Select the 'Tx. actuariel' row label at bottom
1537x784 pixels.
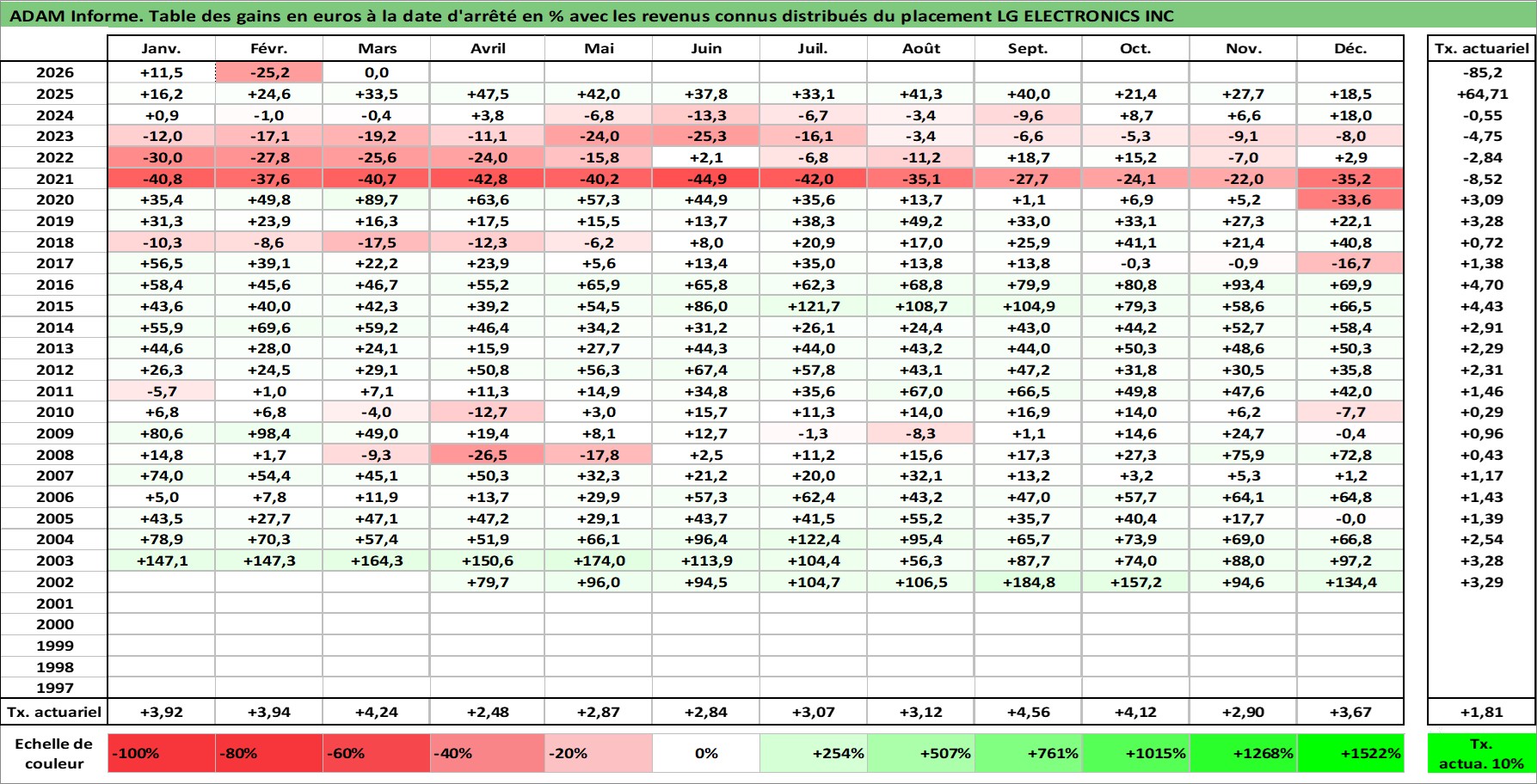tap(54, 712)
